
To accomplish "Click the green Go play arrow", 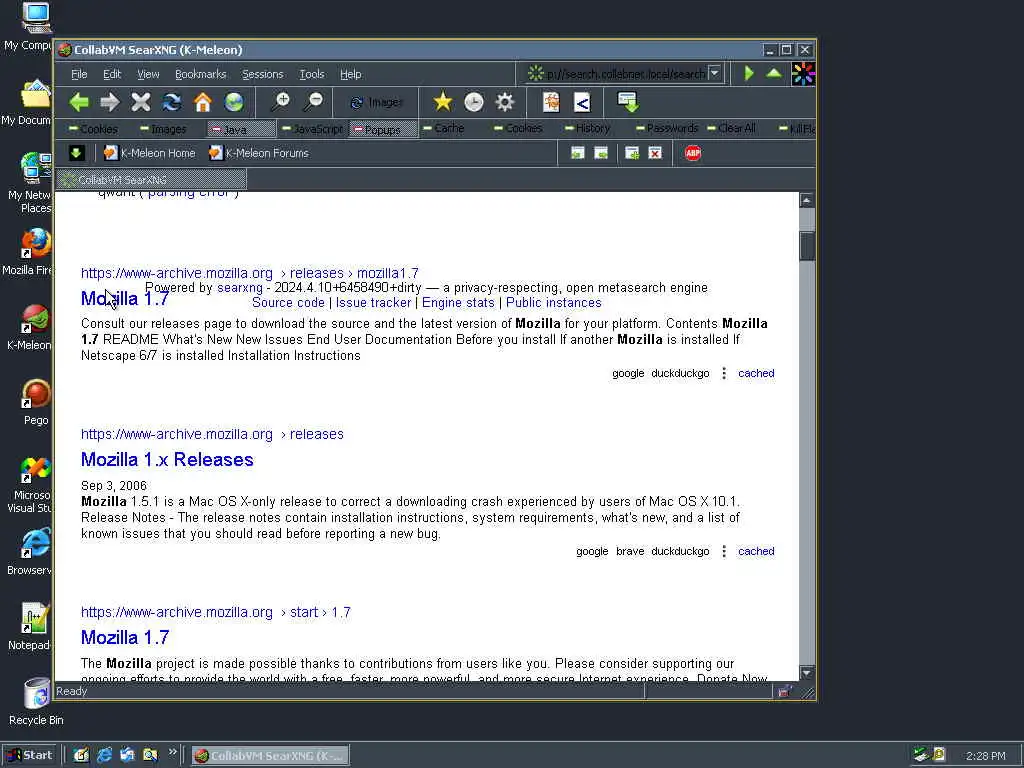I will pyautogui.click(x=749, y=73).
